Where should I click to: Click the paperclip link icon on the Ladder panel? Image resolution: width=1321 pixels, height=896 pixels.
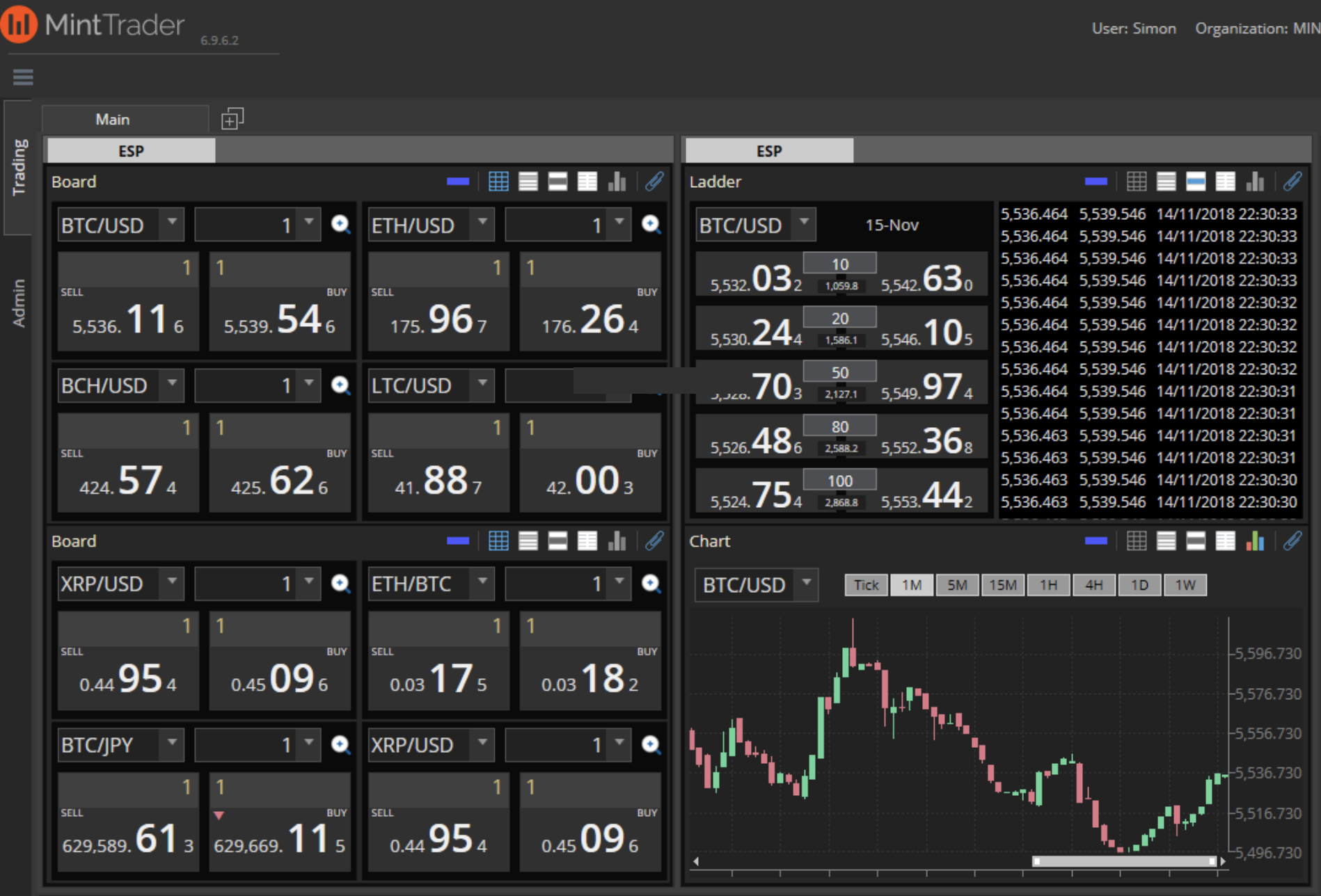click(x=1293, y=182)
